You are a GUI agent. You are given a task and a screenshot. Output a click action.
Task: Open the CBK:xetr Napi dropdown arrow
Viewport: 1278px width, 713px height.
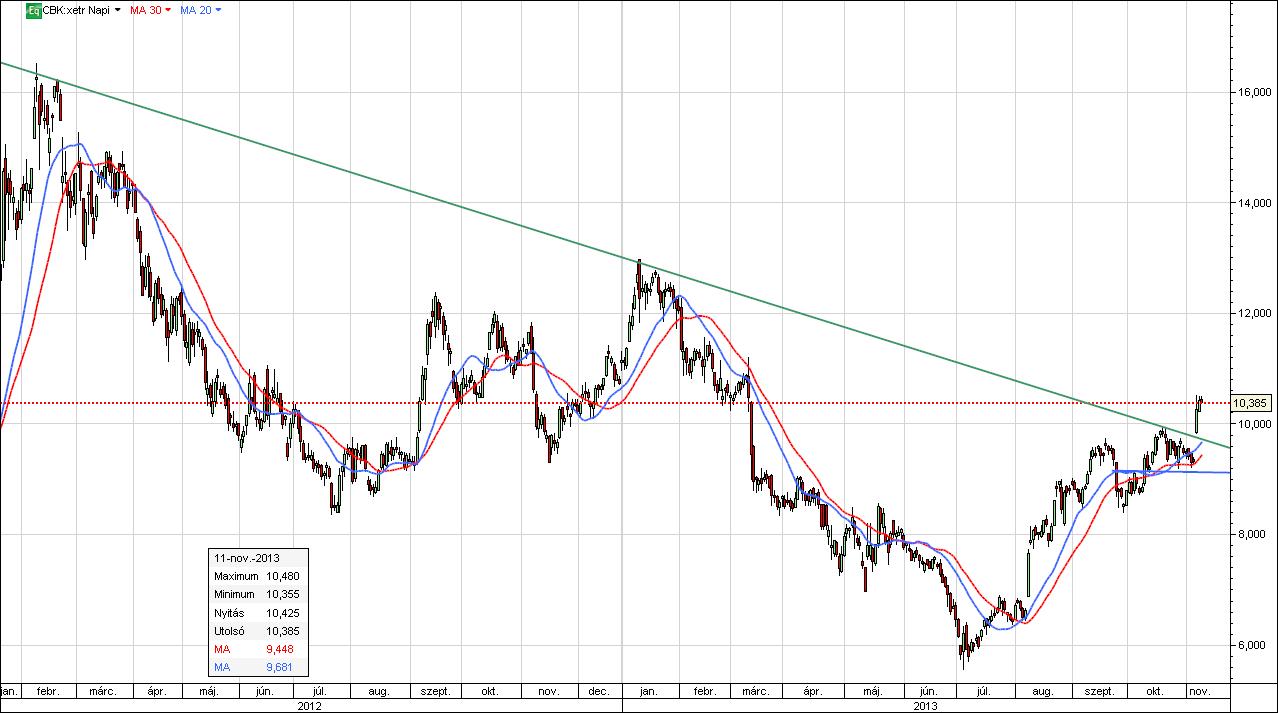coord(119,10)
